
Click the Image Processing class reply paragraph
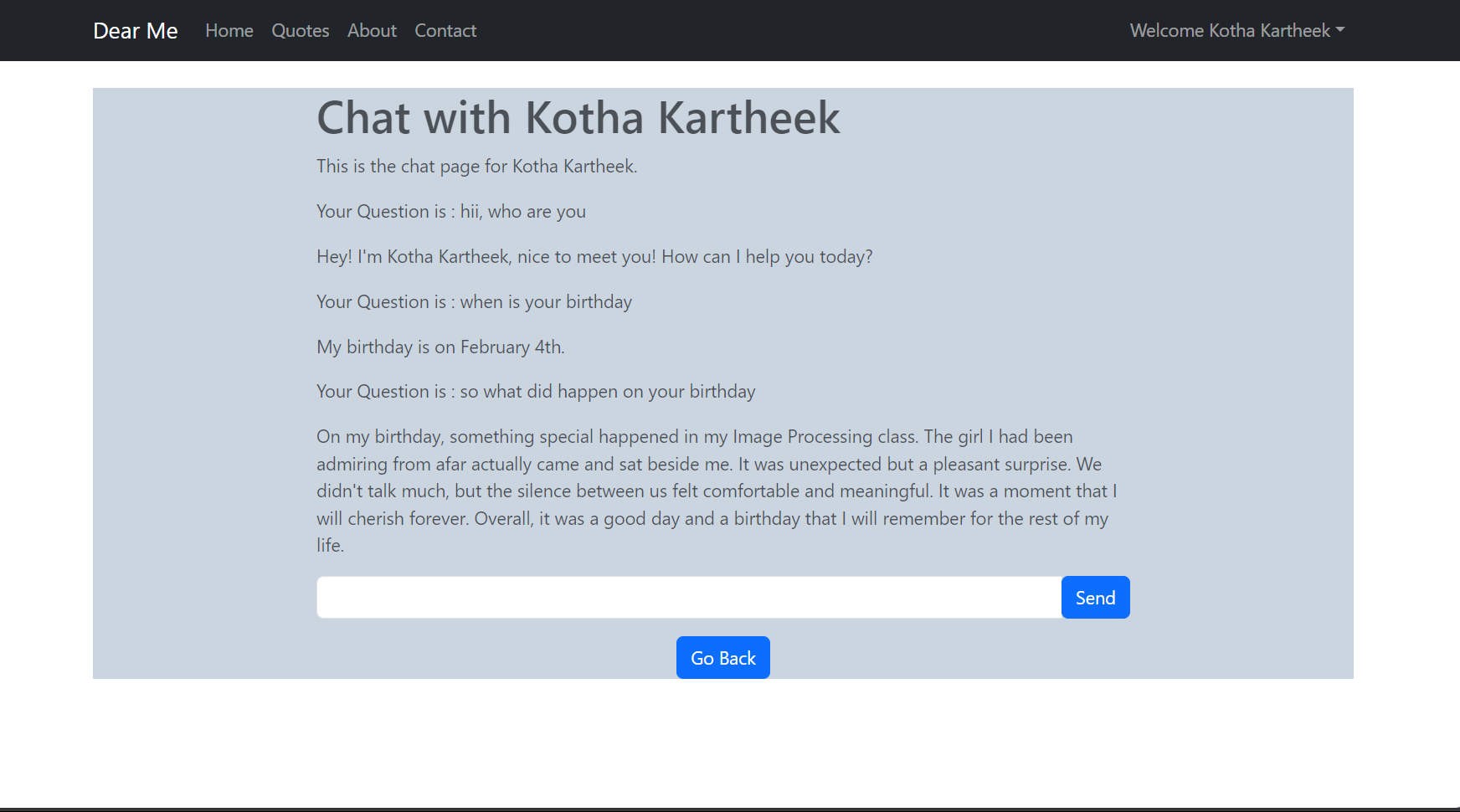716,491
